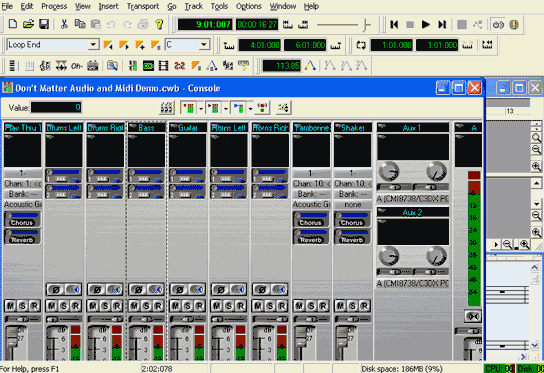Toggle the loop on/off icon
Viewport: 544px width, 373px height.
(361, 45)
